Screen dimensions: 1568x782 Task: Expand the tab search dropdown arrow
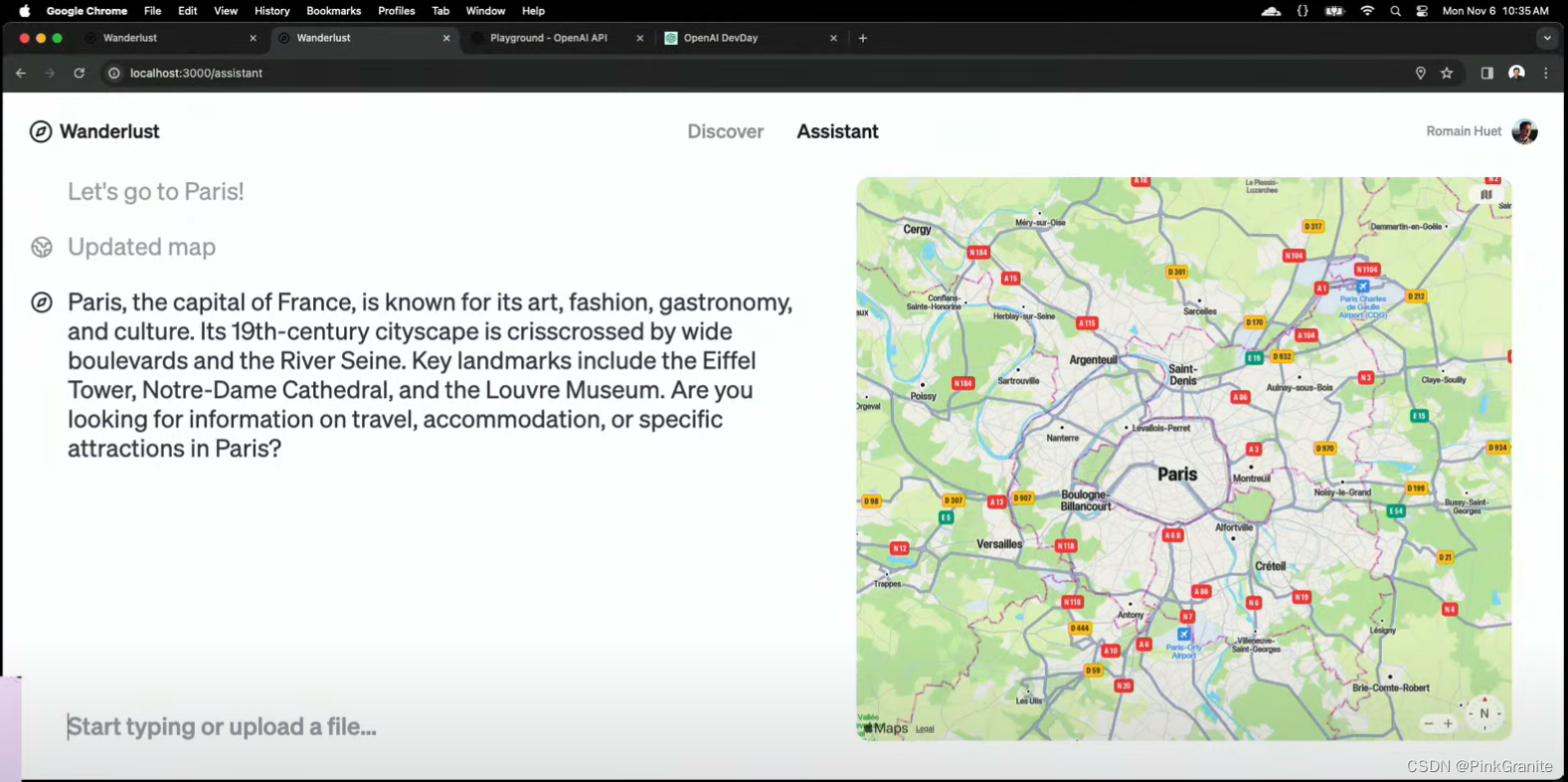(x=1547, y=38)
